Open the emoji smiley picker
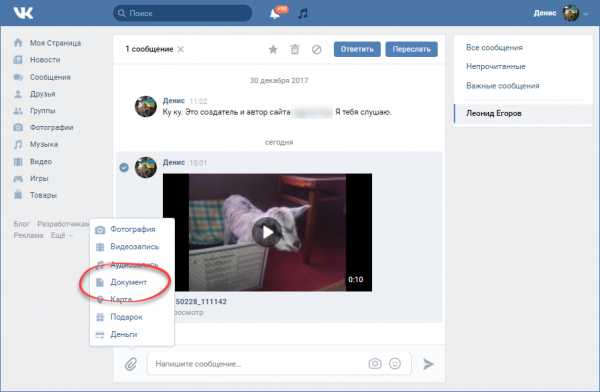Image resolution: width=600 pixels, height=392 pixels. [x=395, y=363]
